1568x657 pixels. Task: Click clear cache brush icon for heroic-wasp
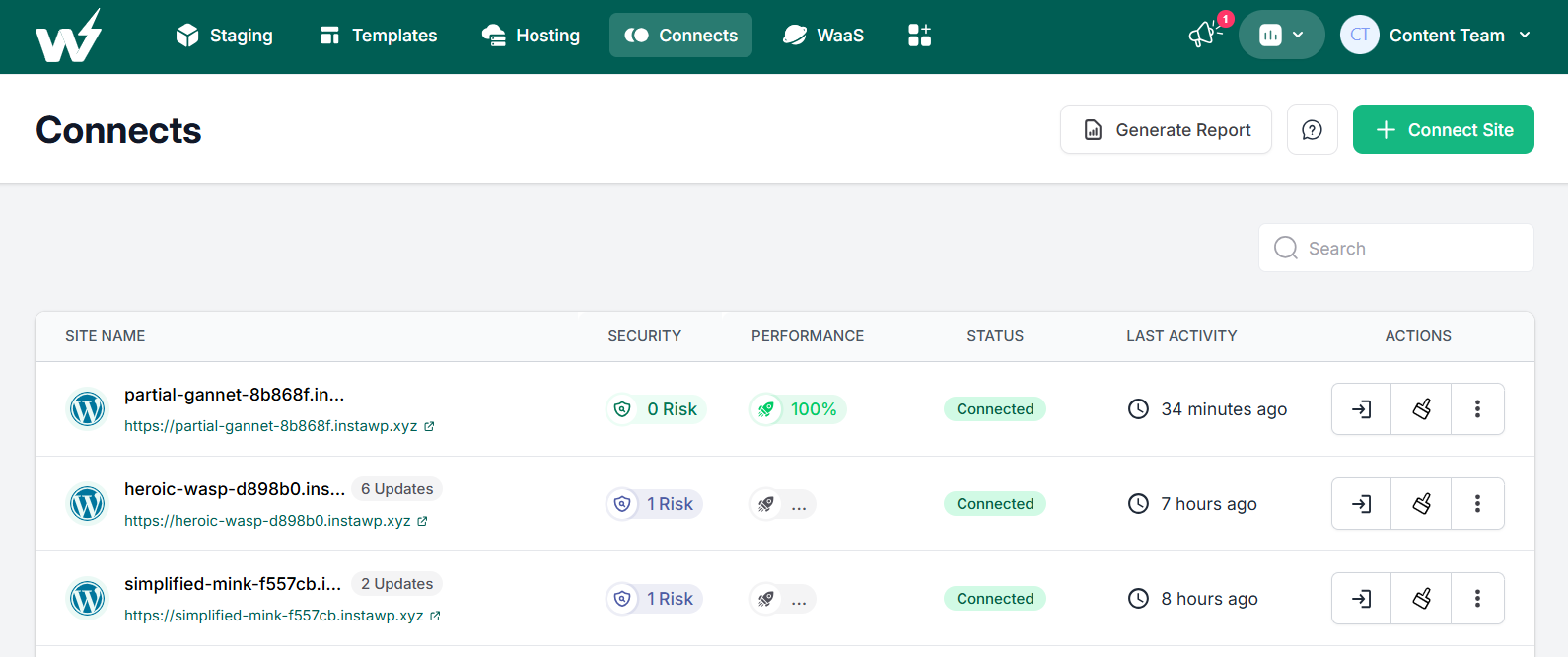[1421, 504]
